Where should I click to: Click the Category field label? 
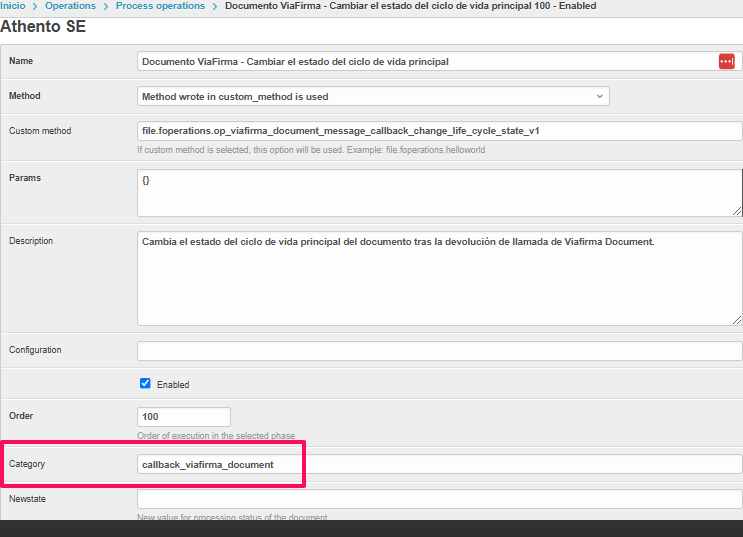[x=27, y=464]
